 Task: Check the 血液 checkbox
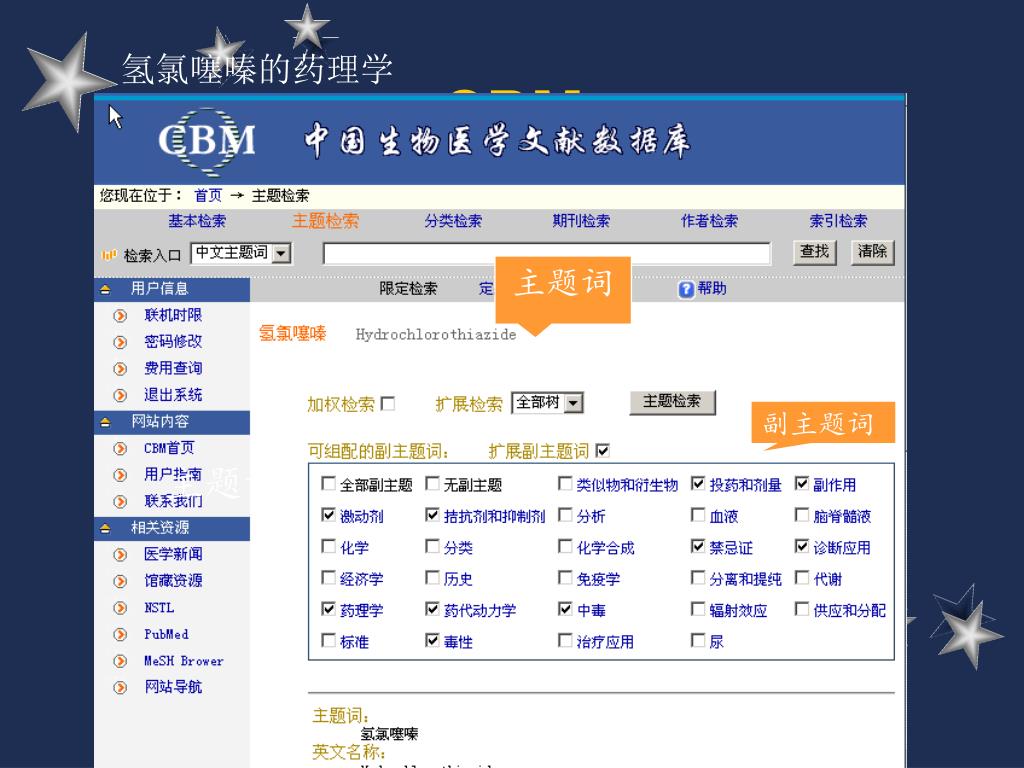[x=698, y=515]
